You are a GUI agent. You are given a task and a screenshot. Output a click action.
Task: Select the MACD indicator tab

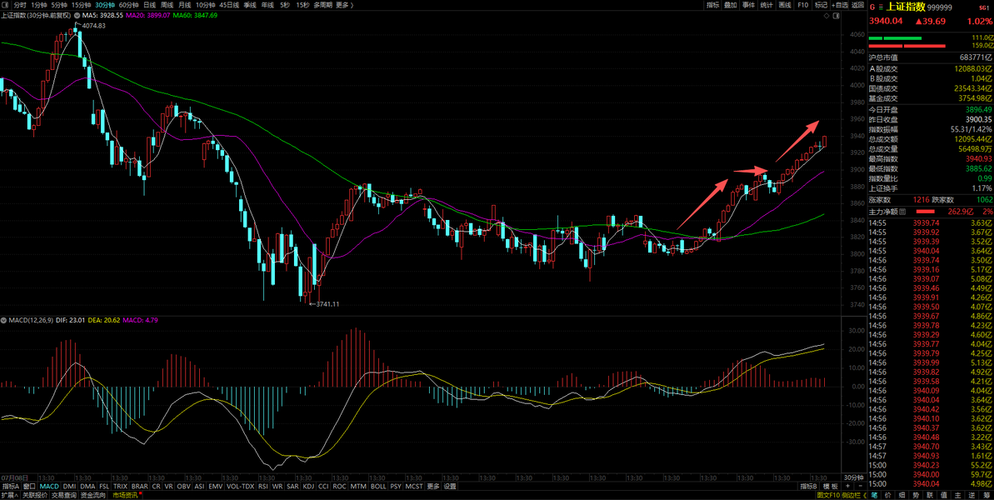[x=49, y=486]
